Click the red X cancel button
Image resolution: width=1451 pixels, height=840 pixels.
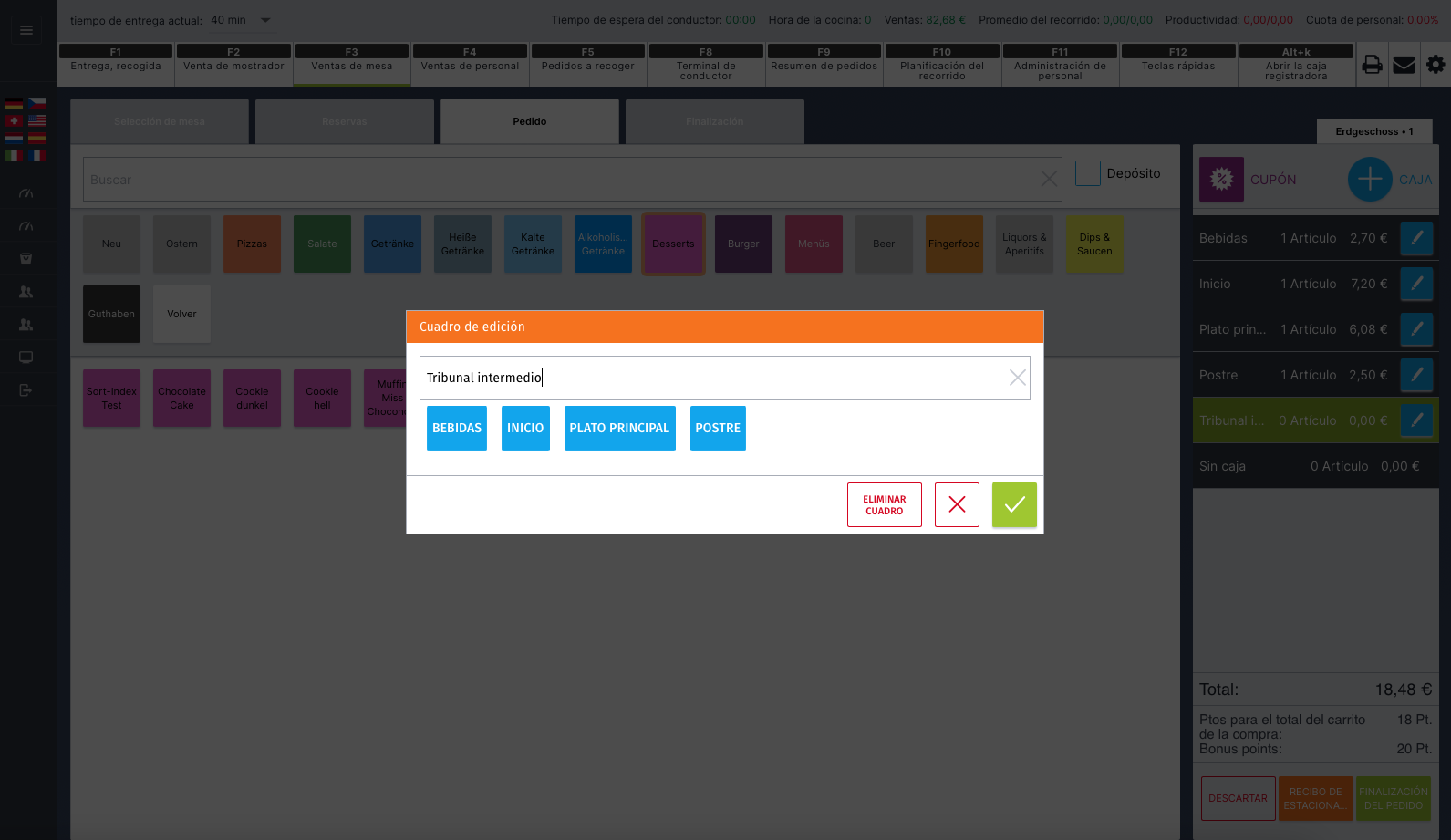click(x=957, y=504)
